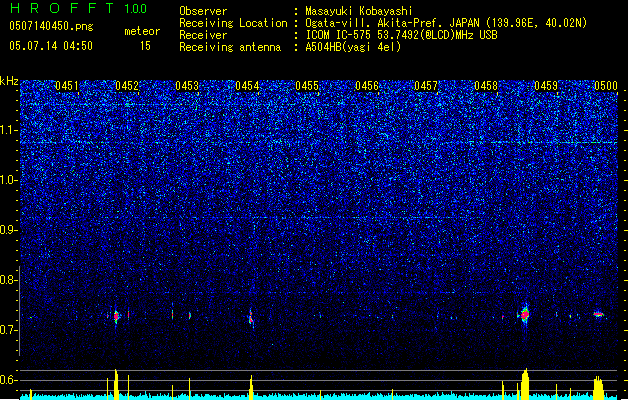Click the strong meteor echo just before 0459
This screenshot has width=629, height=400.
tap(525, 315)
